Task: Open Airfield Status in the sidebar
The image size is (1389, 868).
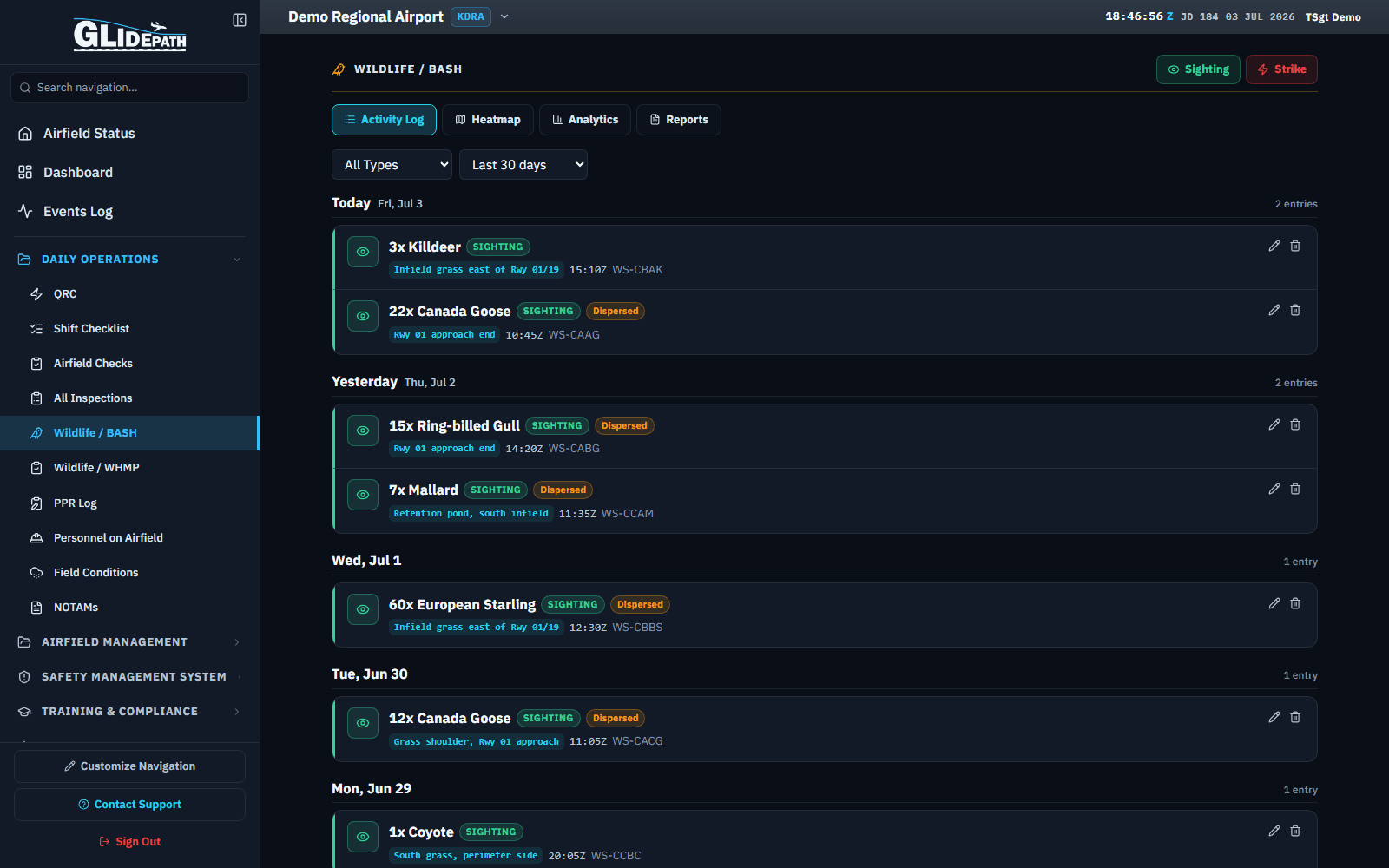Action: tap(129, 134)
